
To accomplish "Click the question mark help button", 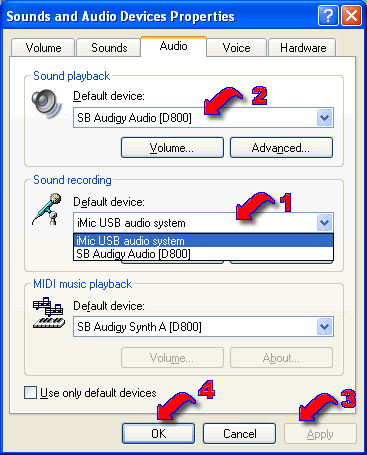I will [x=328, y=15].
